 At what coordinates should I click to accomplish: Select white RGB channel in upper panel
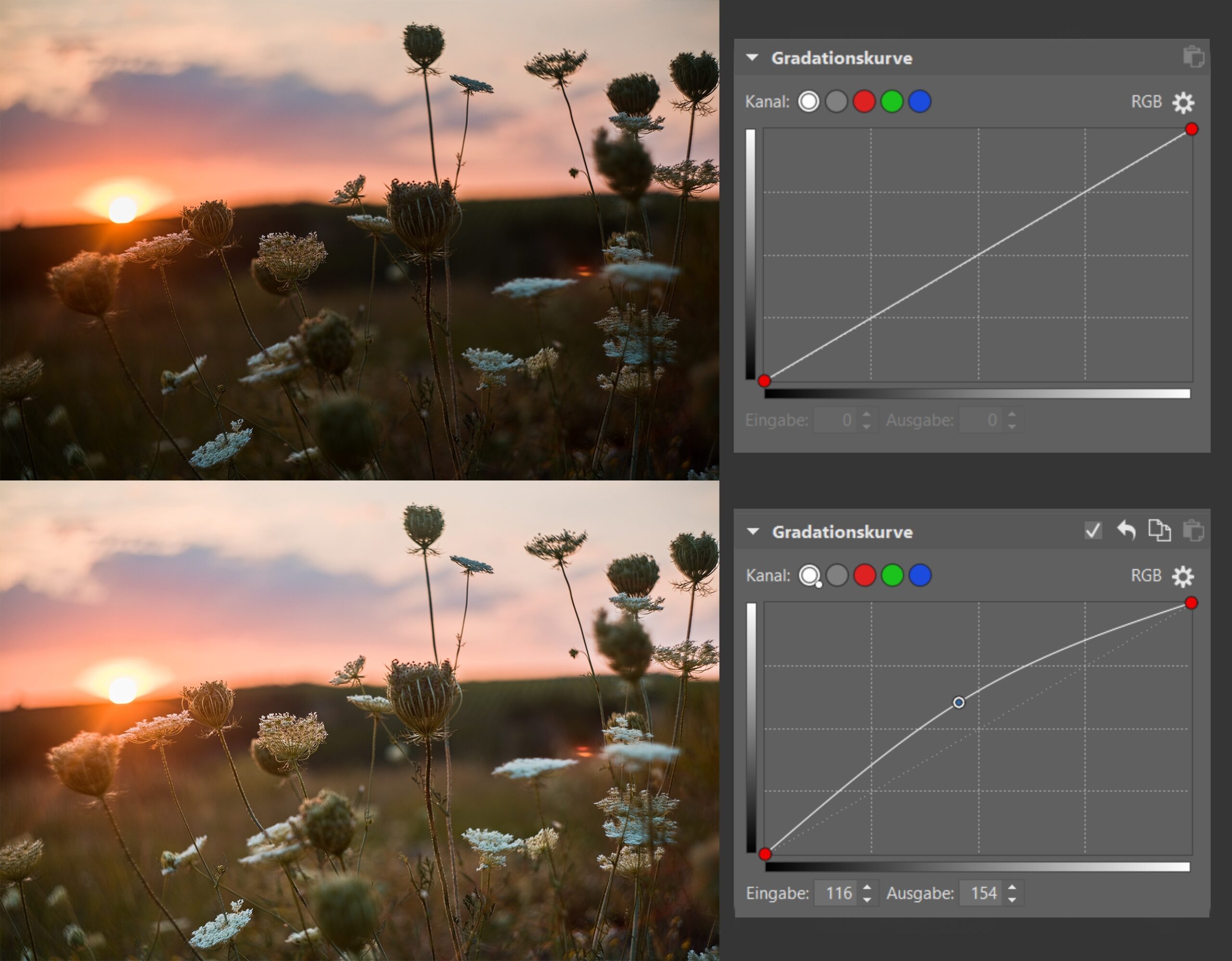808,102
